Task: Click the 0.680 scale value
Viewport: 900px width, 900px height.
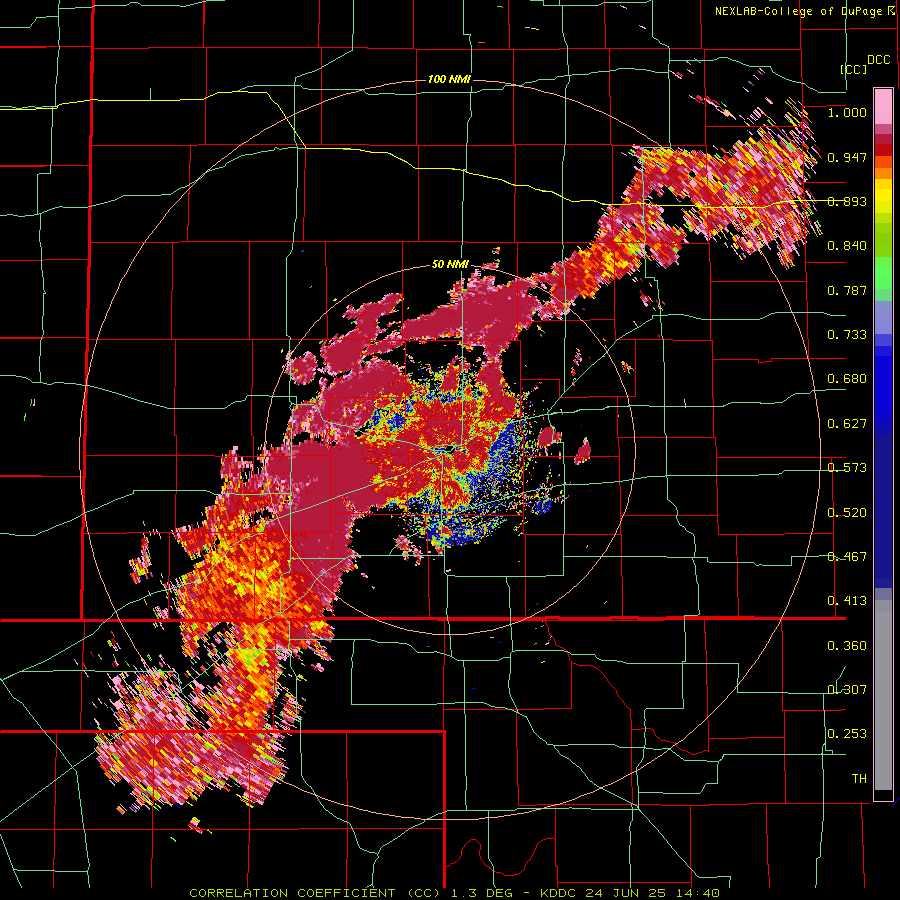Action: pos(847,379)
